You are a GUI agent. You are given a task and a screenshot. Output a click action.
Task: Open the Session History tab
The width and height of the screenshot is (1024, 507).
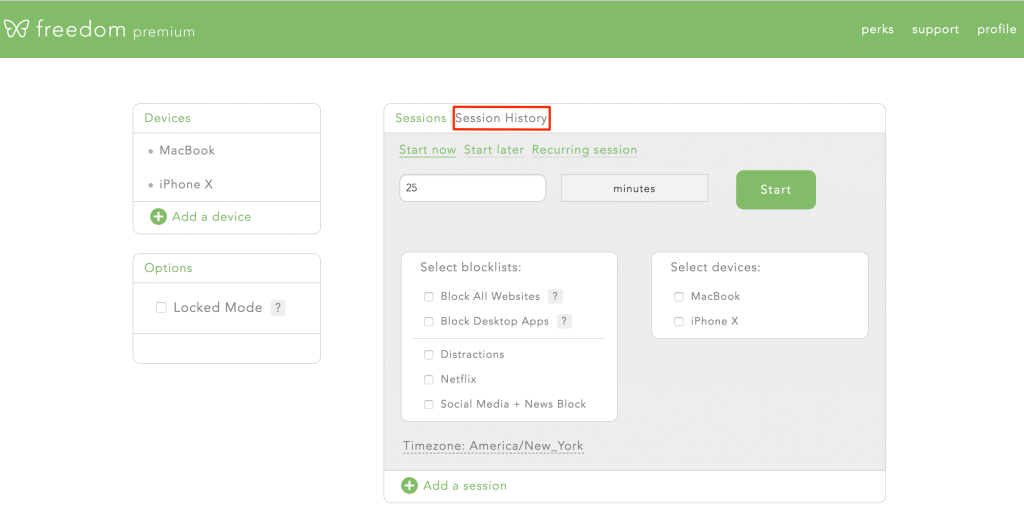pos(501,118)
